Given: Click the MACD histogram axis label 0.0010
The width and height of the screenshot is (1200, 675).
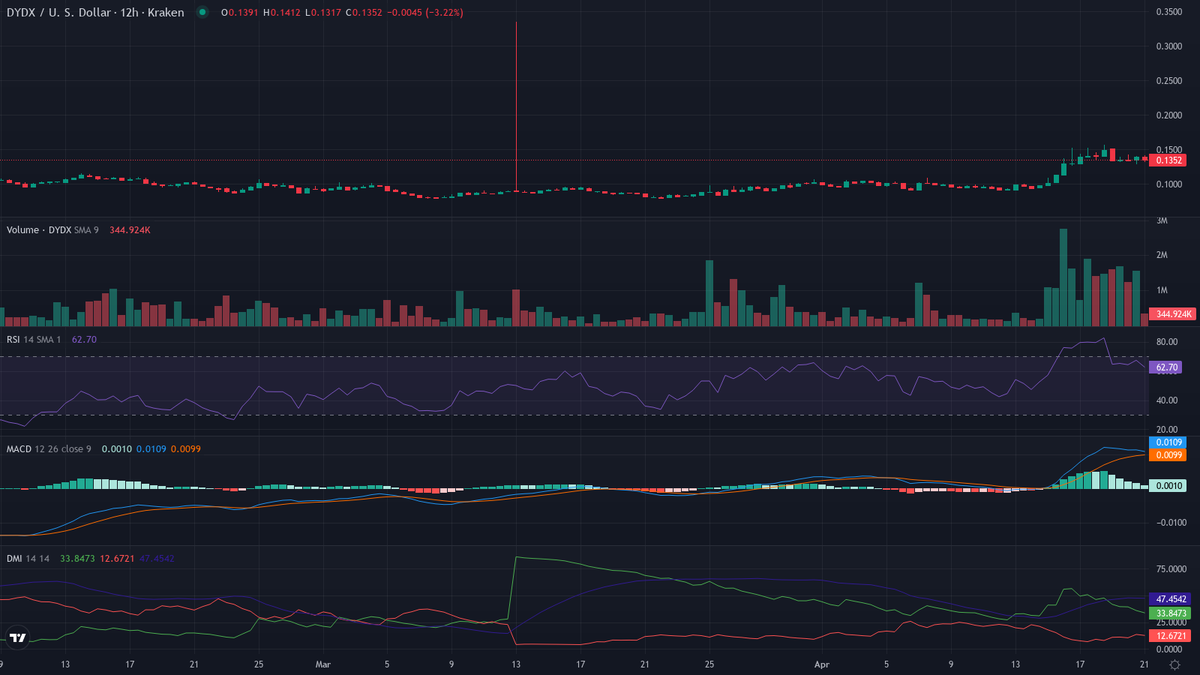Looking at the screenshot, I should click(x=1169, y=485).
